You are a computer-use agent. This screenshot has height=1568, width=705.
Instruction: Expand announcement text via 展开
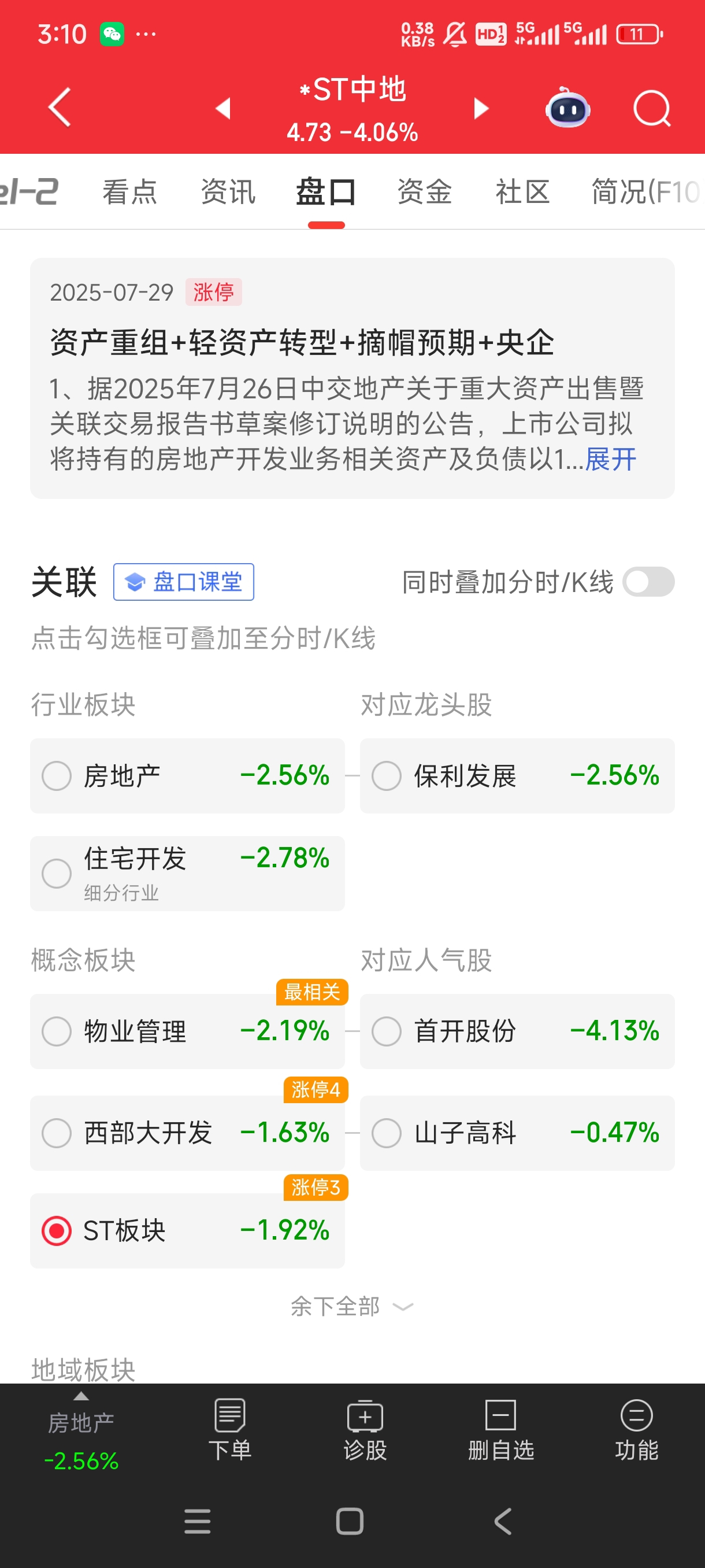click(x=611, y=459)
